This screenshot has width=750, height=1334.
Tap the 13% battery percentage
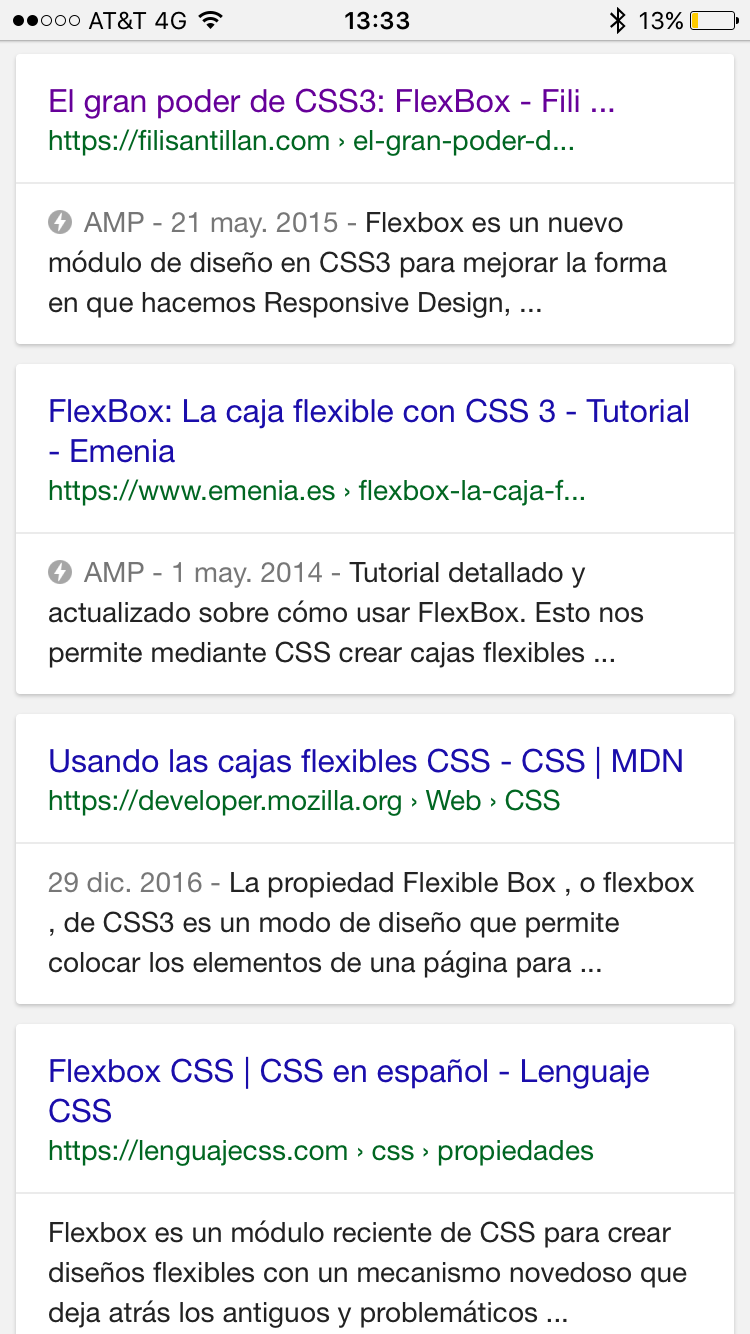(x=661, y=21)
